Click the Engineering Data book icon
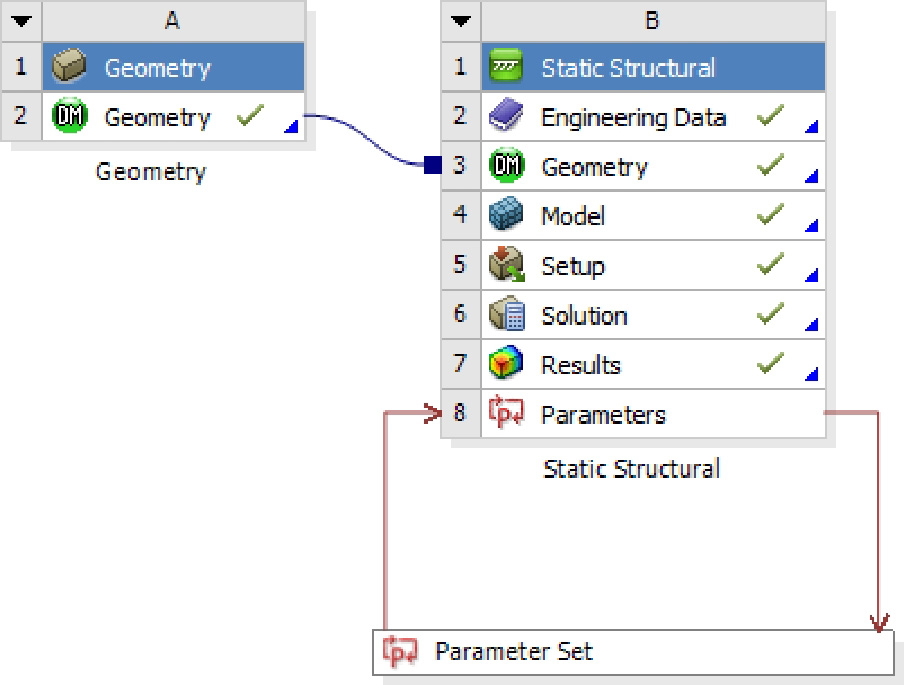This screenshot has height=685, width=904. [506, 117]
